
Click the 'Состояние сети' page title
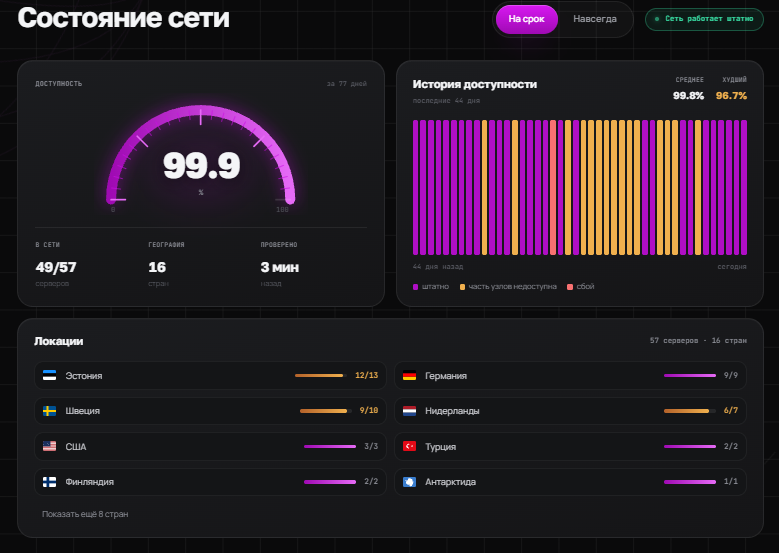[x=124, y=18]
